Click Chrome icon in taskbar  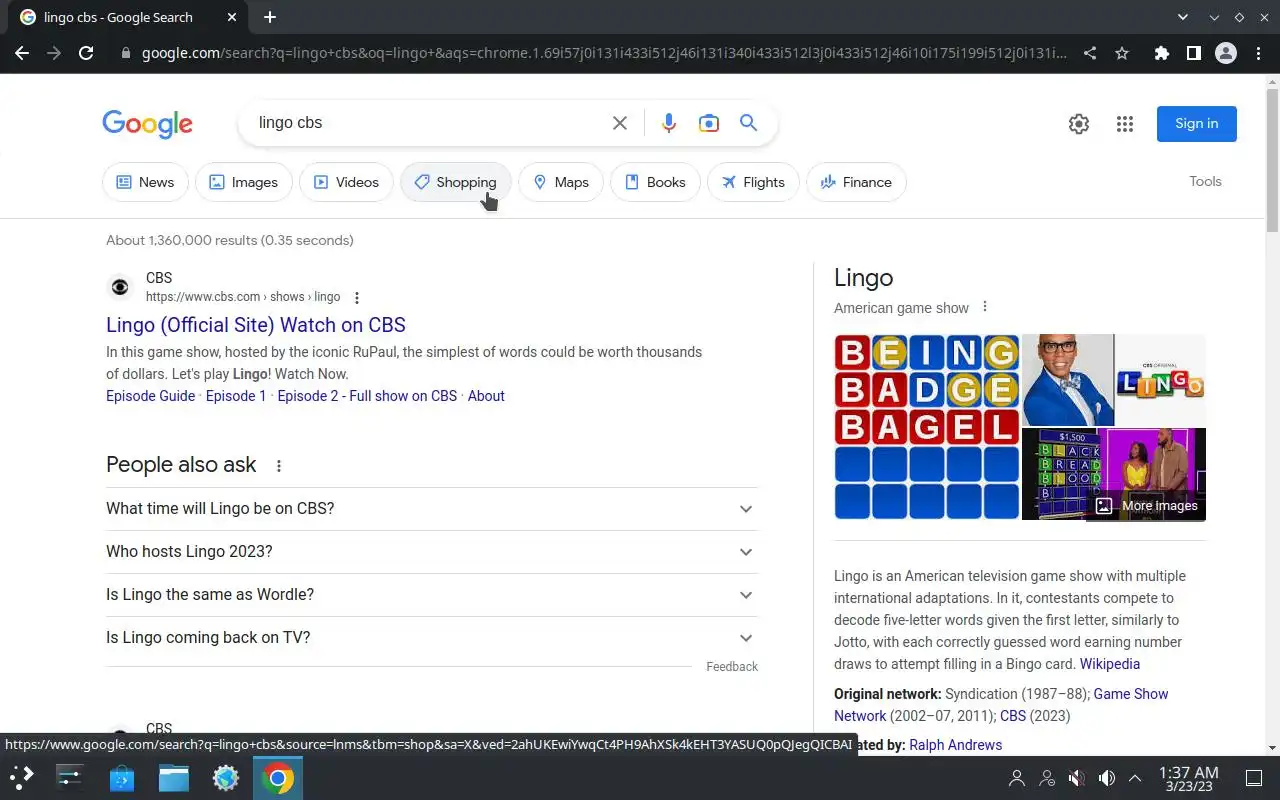click(x=278, y=777)
